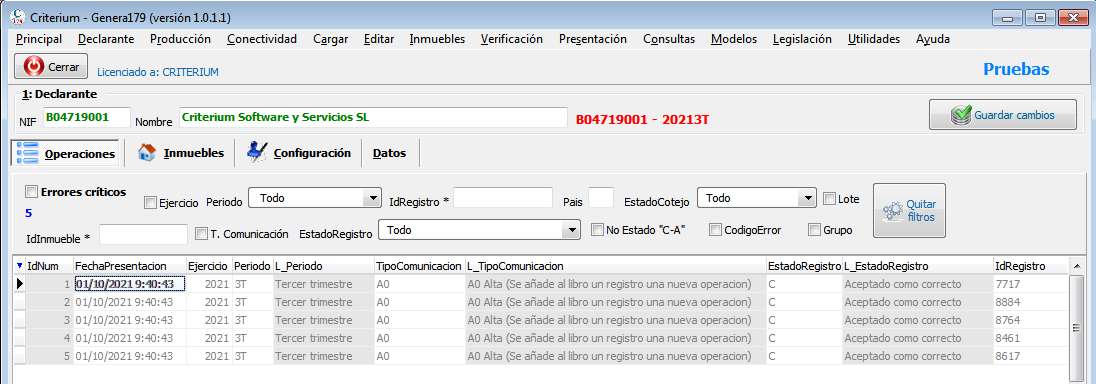Click into the IdInmueble filter field
1096x384 pixels.
(144, 234)
